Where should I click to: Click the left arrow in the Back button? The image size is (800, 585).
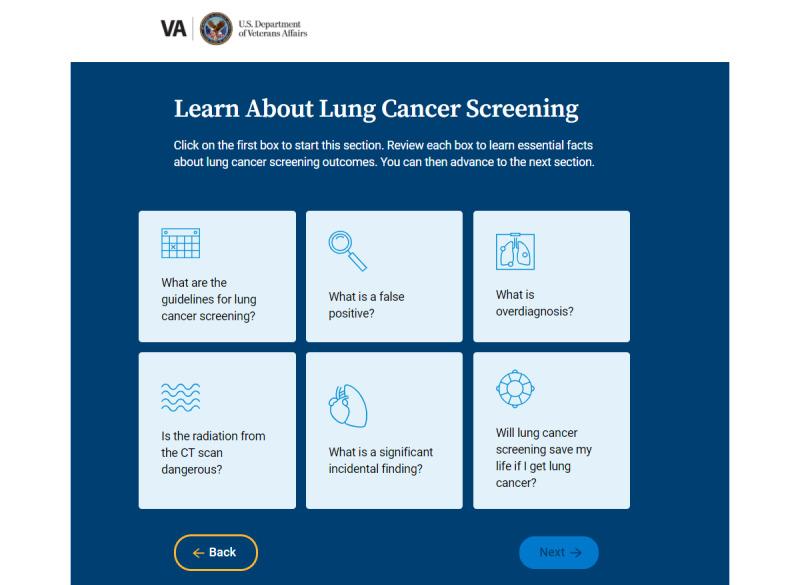198,553
